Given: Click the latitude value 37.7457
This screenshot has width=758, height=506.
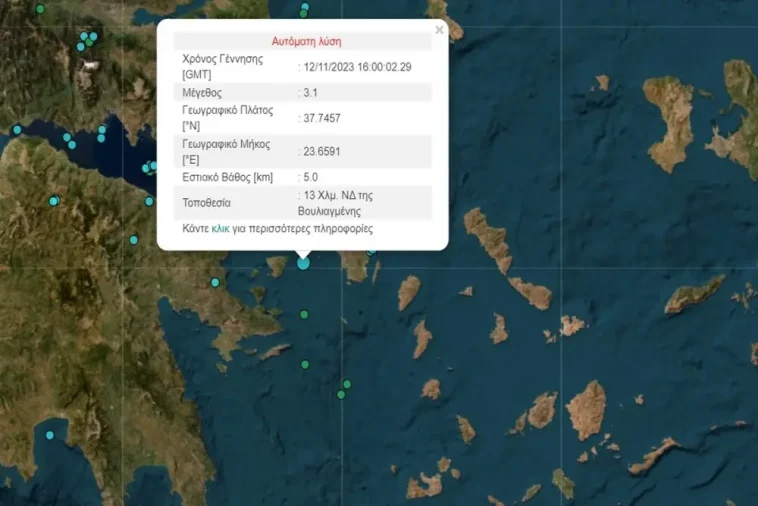Looking at the screenshot, I should (x=322, y=118).
